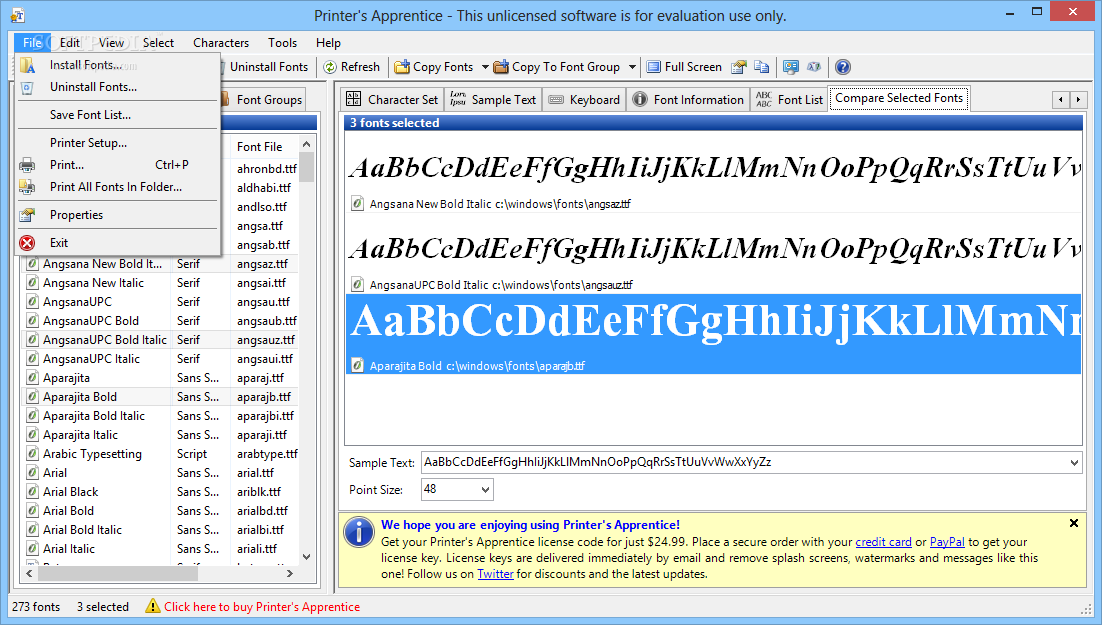This screenshot has height=625, width=1102.
Task: Select the Compare Selected Fonts tab
Action: pos(899,98)
